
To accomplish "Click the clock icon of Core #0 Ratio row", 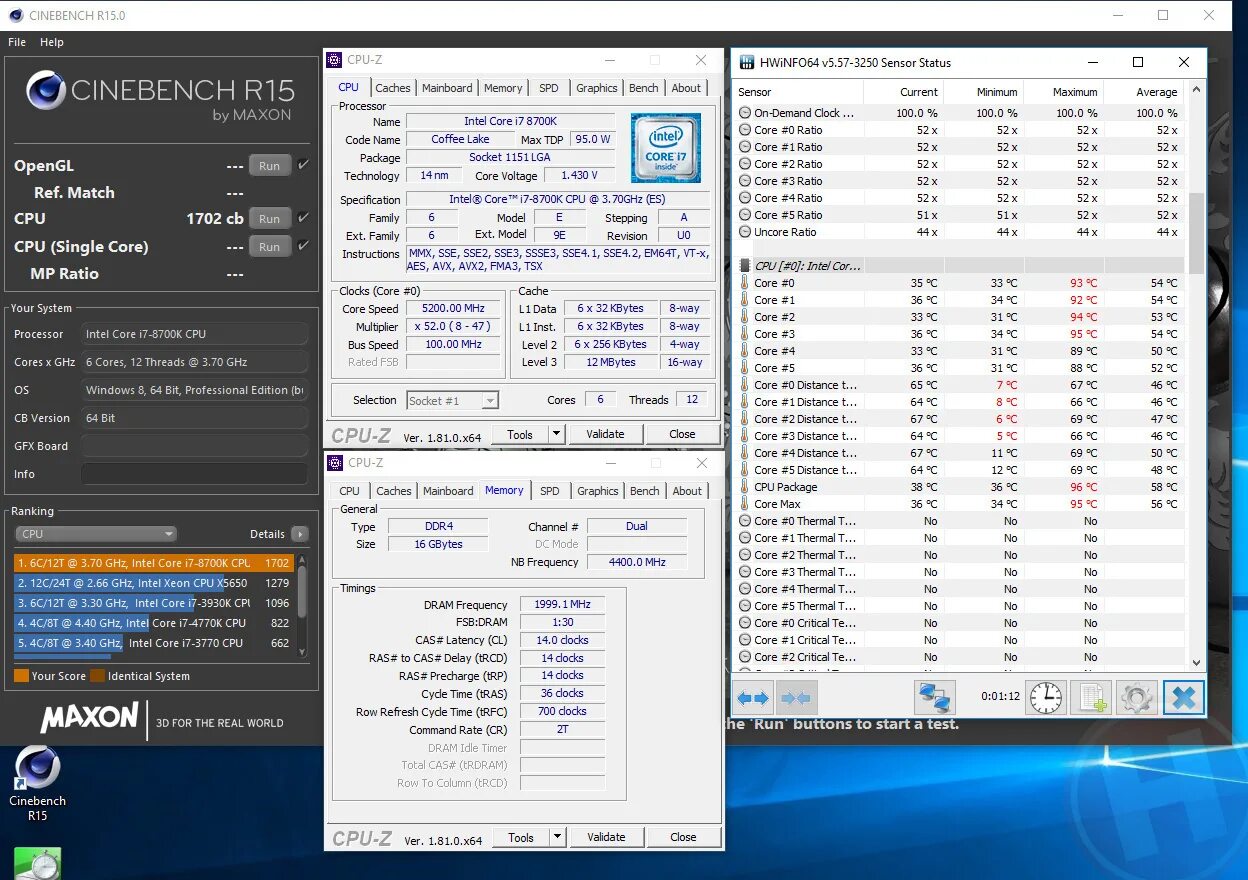I will (x=745, y=130).
